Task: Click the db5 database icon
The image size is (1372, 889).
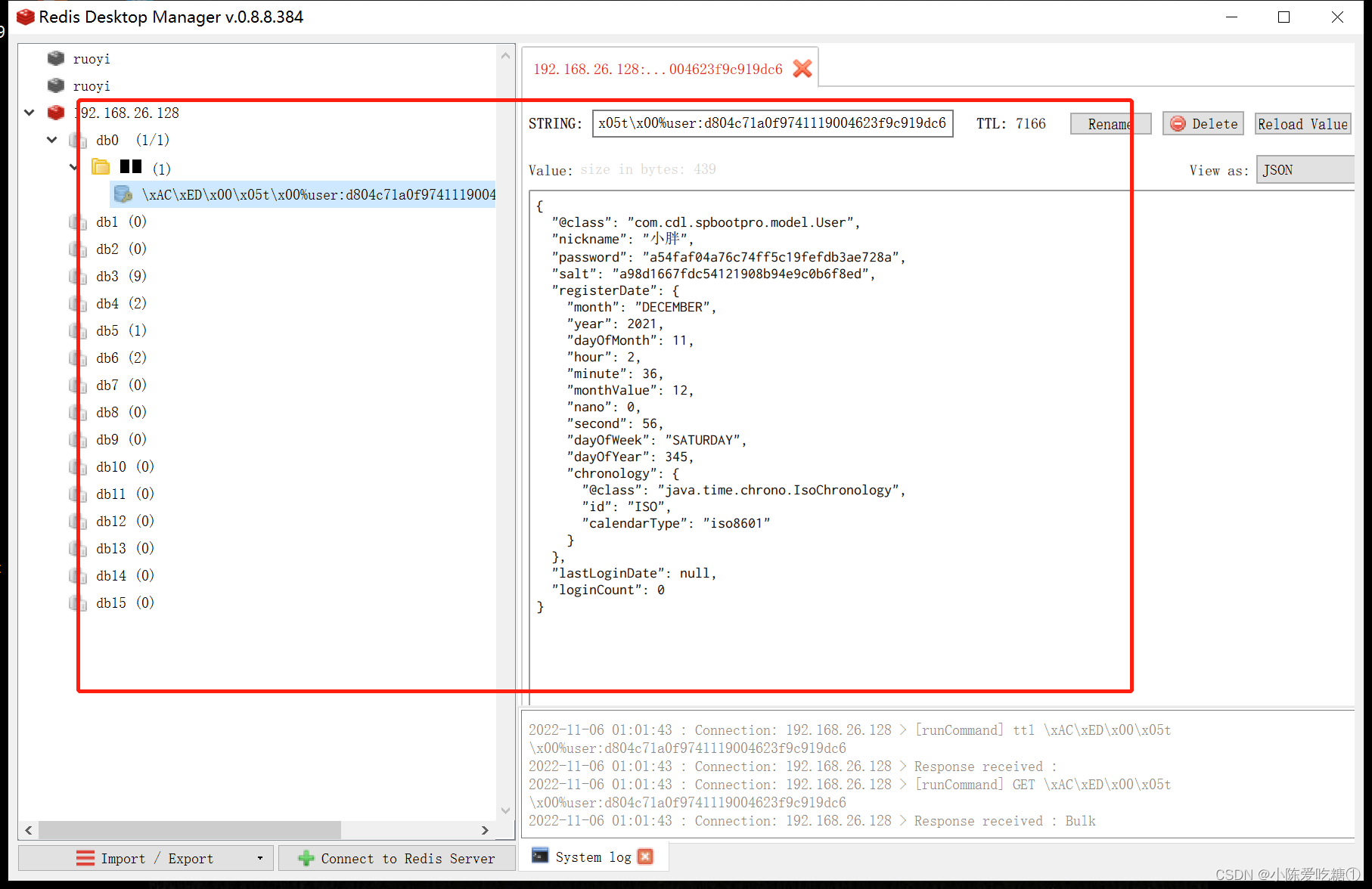Action: tap(77, 330)
